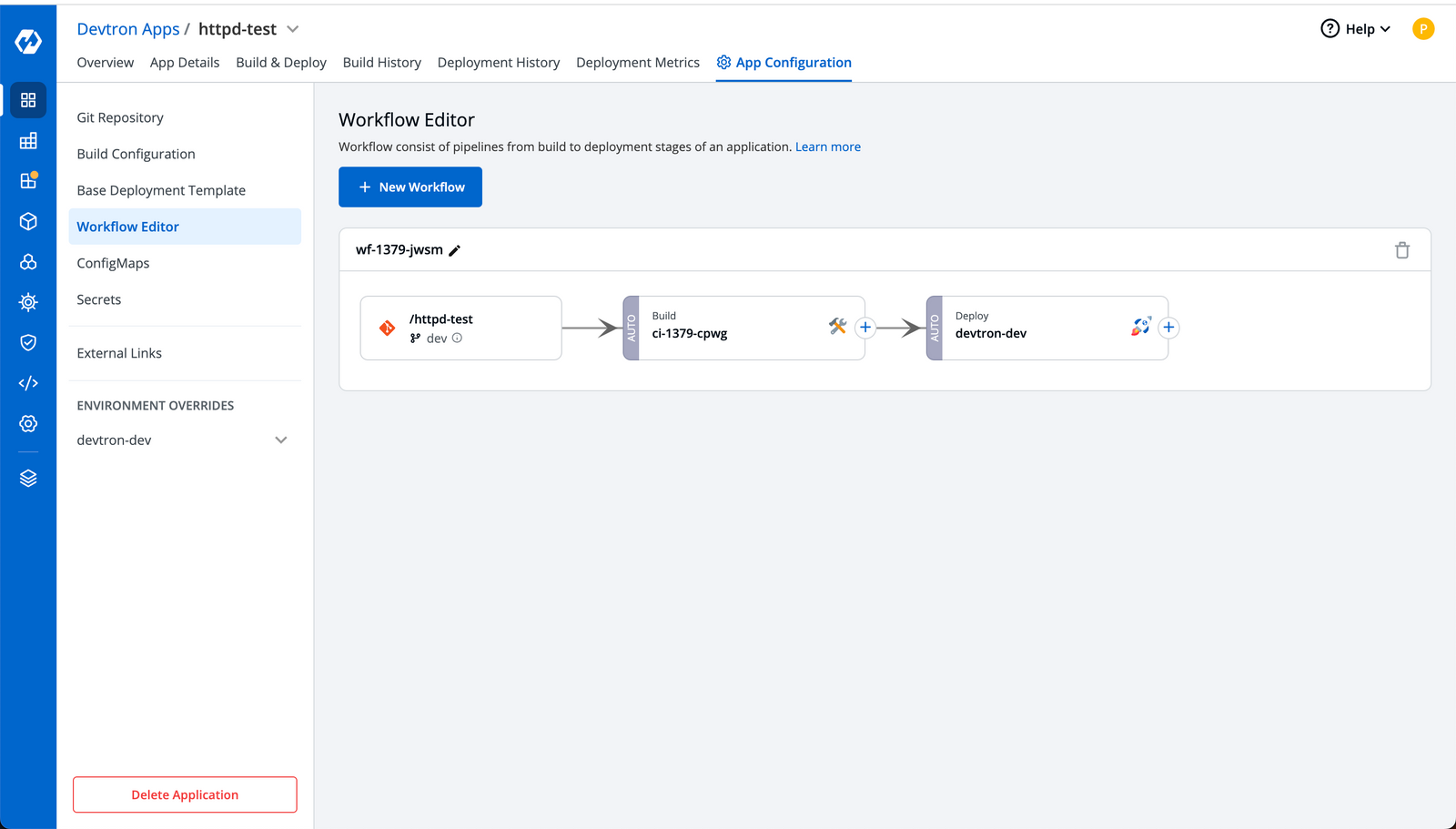1456x829 pixels.
Task: Expand the httpd-test app name dropdown
Action: pos(292,28)
